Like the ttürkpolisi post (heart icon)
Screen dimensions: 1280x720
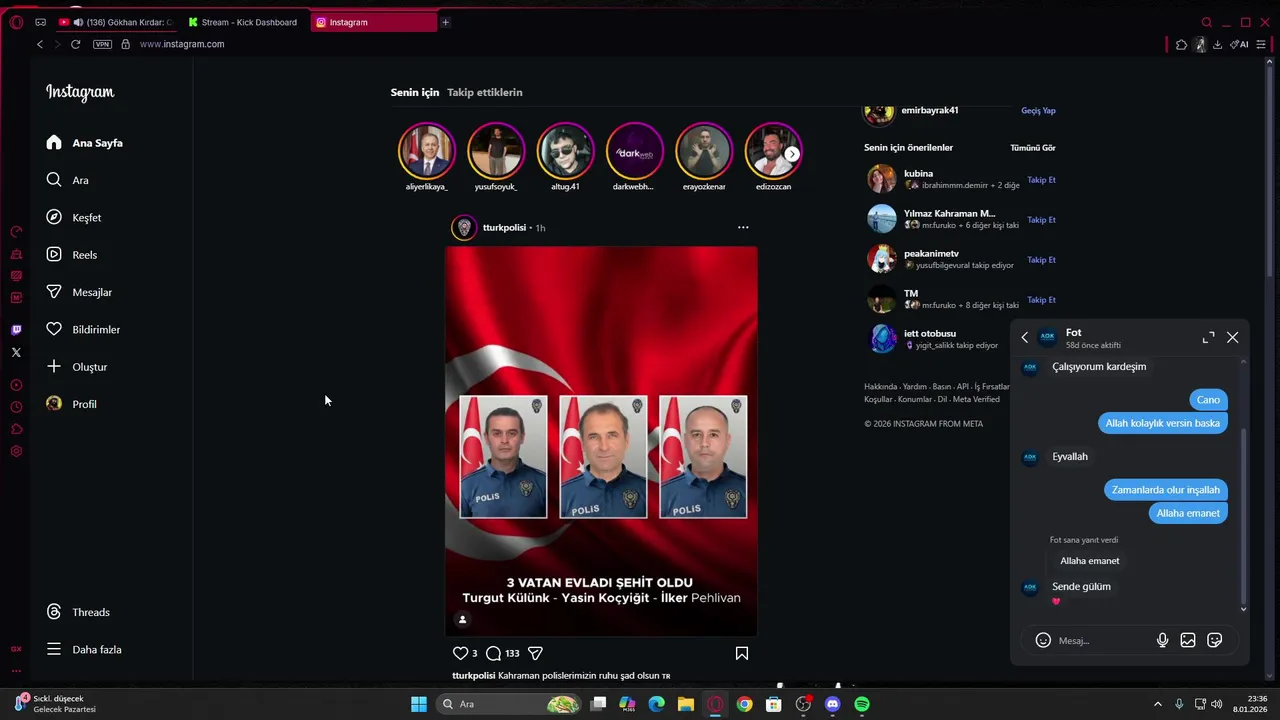(460, 653)
